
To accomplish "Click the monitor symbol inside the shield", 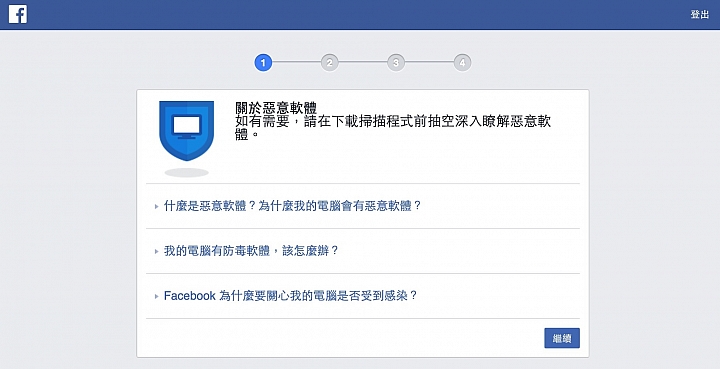I will 186,126.
